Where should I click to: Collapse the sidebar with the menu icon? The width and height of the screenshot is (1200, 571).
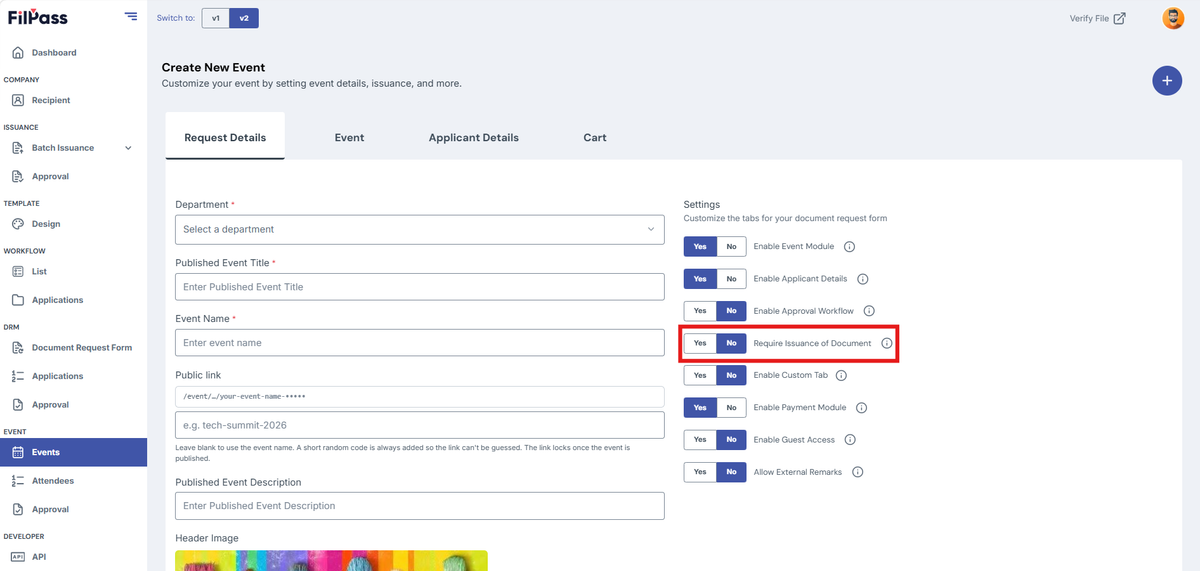point(131,16)
